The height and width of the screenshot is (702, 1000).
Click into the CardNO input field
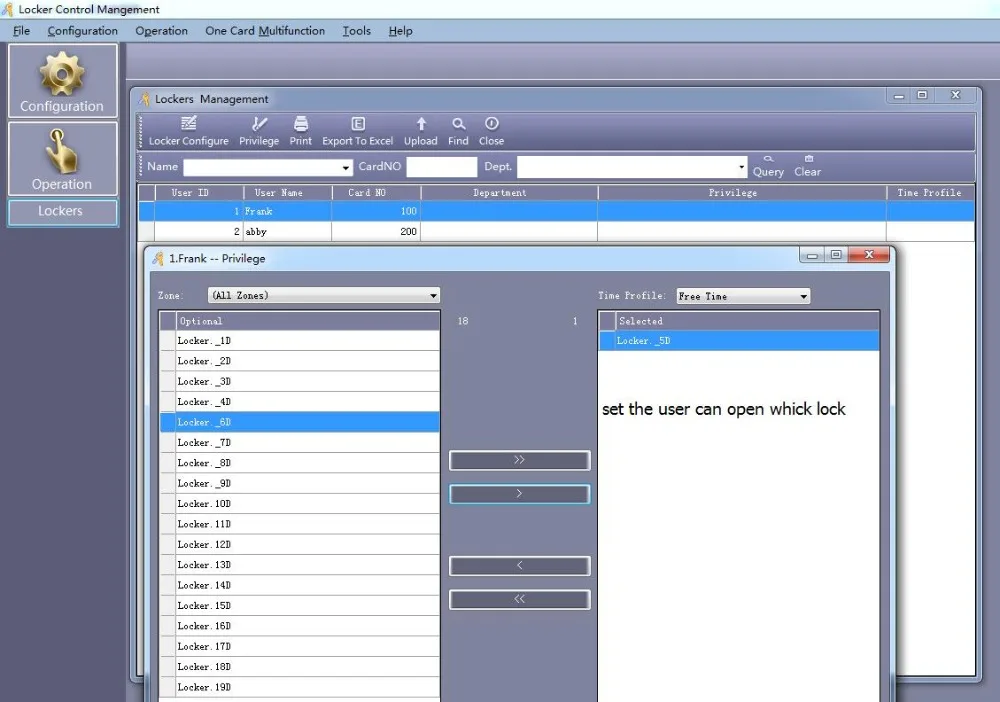click(x=441, y=167)
